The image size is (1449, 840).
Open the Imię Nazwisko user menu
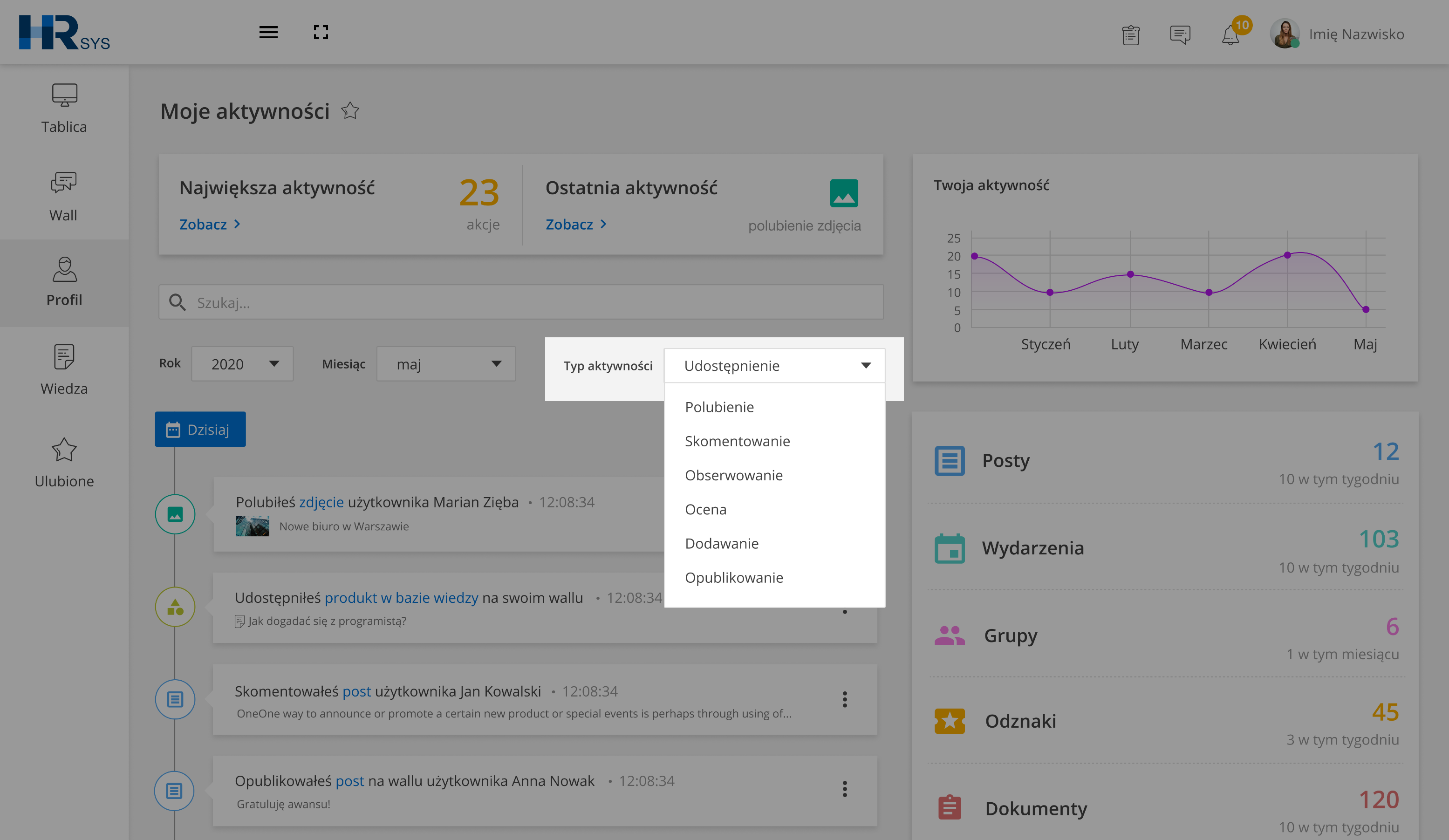(x=1356, y=34)
